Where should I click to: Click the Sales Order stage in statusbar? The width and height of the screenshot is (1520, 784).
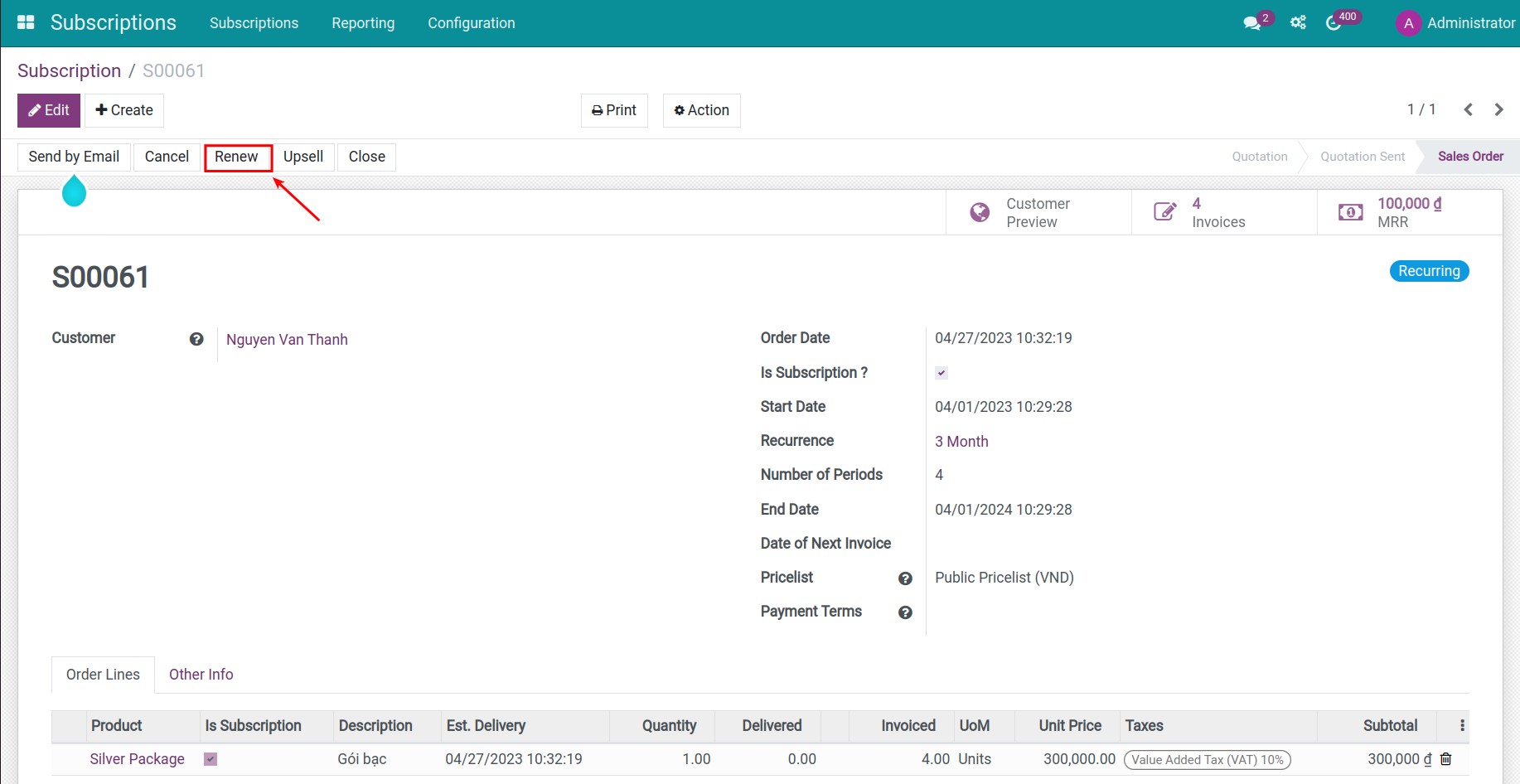click(x=1470, y=156)
